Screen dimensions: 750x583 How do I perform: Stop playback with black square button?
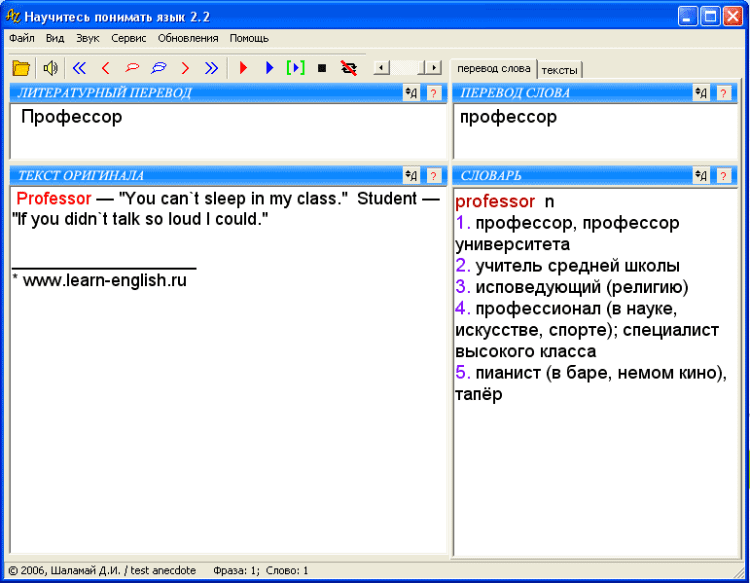(321, 68)
